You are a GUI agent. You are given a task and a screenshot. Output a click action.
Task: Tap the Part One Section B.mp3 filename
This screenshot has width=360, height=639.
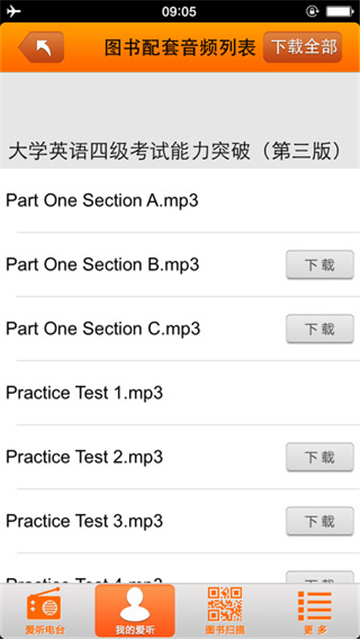[103, 265]
